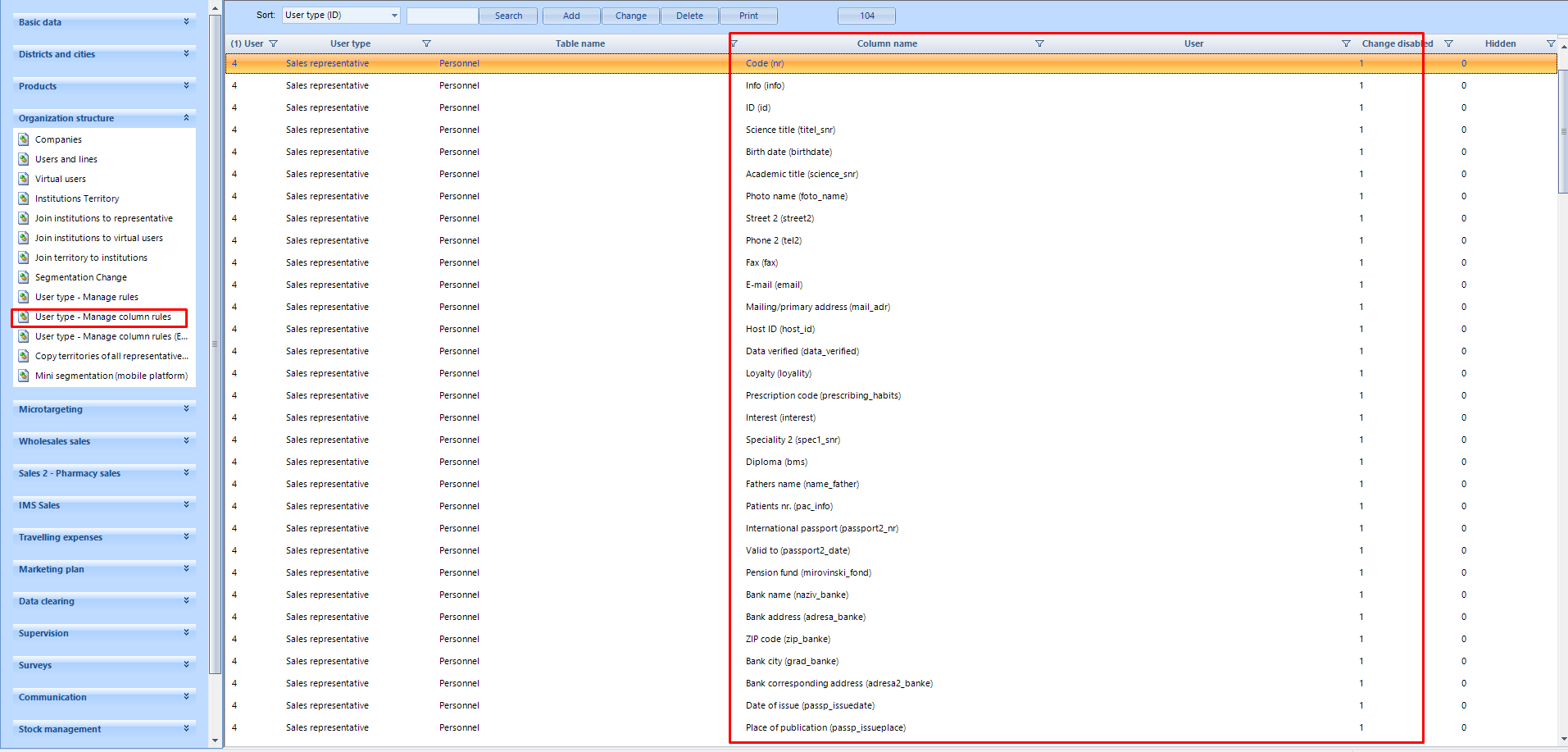Click the icon beside Companies

click(x=24, y=139)
